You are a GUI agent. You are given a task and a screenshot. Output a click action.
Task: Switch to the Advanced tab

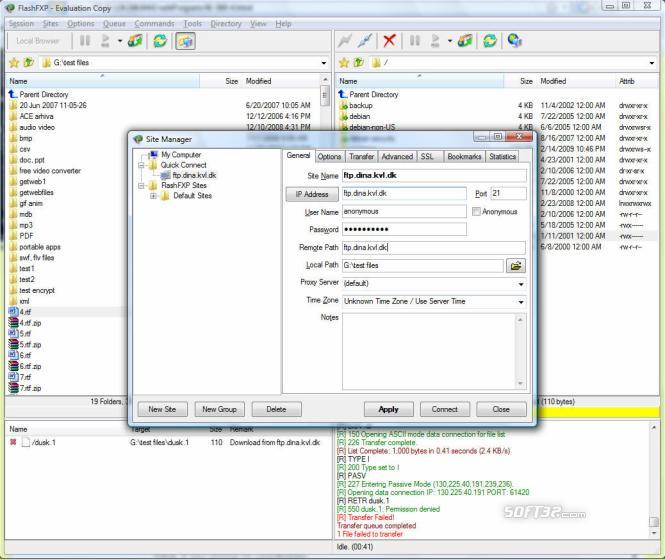point(397,157)
